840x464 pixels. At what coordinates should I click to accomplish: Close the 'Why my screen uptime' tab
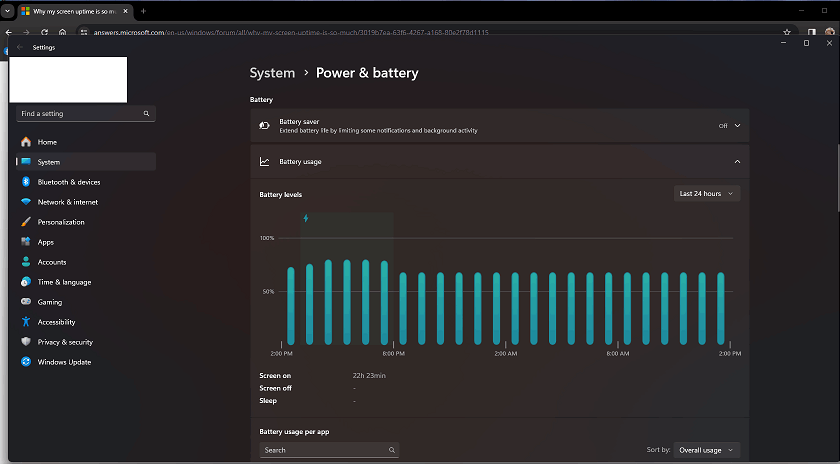click(125, 11)
